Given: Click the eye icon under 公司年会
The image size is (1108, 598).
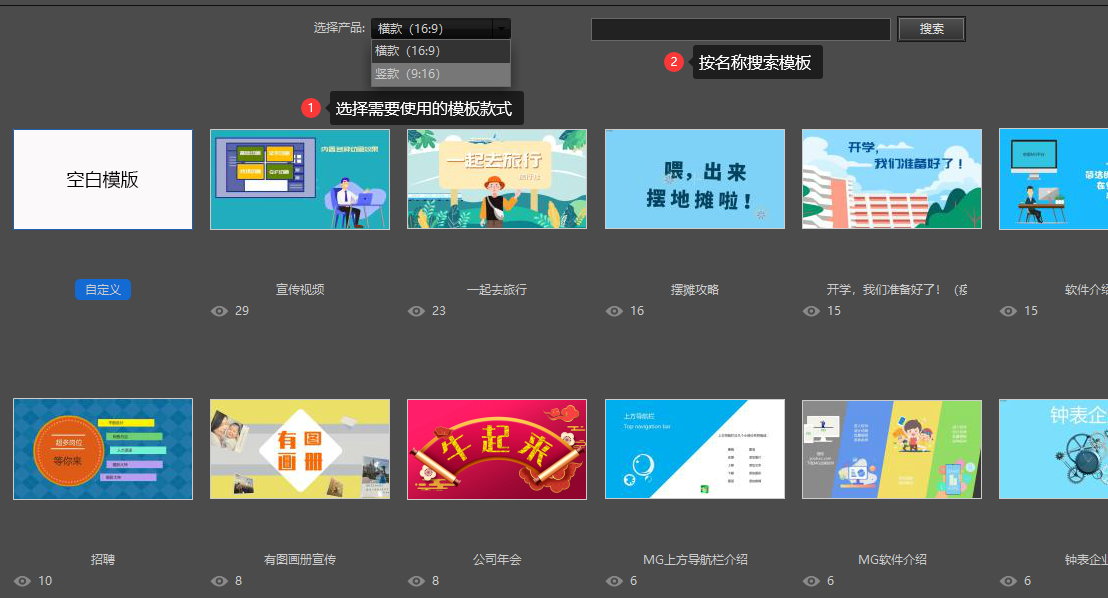Looking at the screenshot, I should click(x=416, y=581).
